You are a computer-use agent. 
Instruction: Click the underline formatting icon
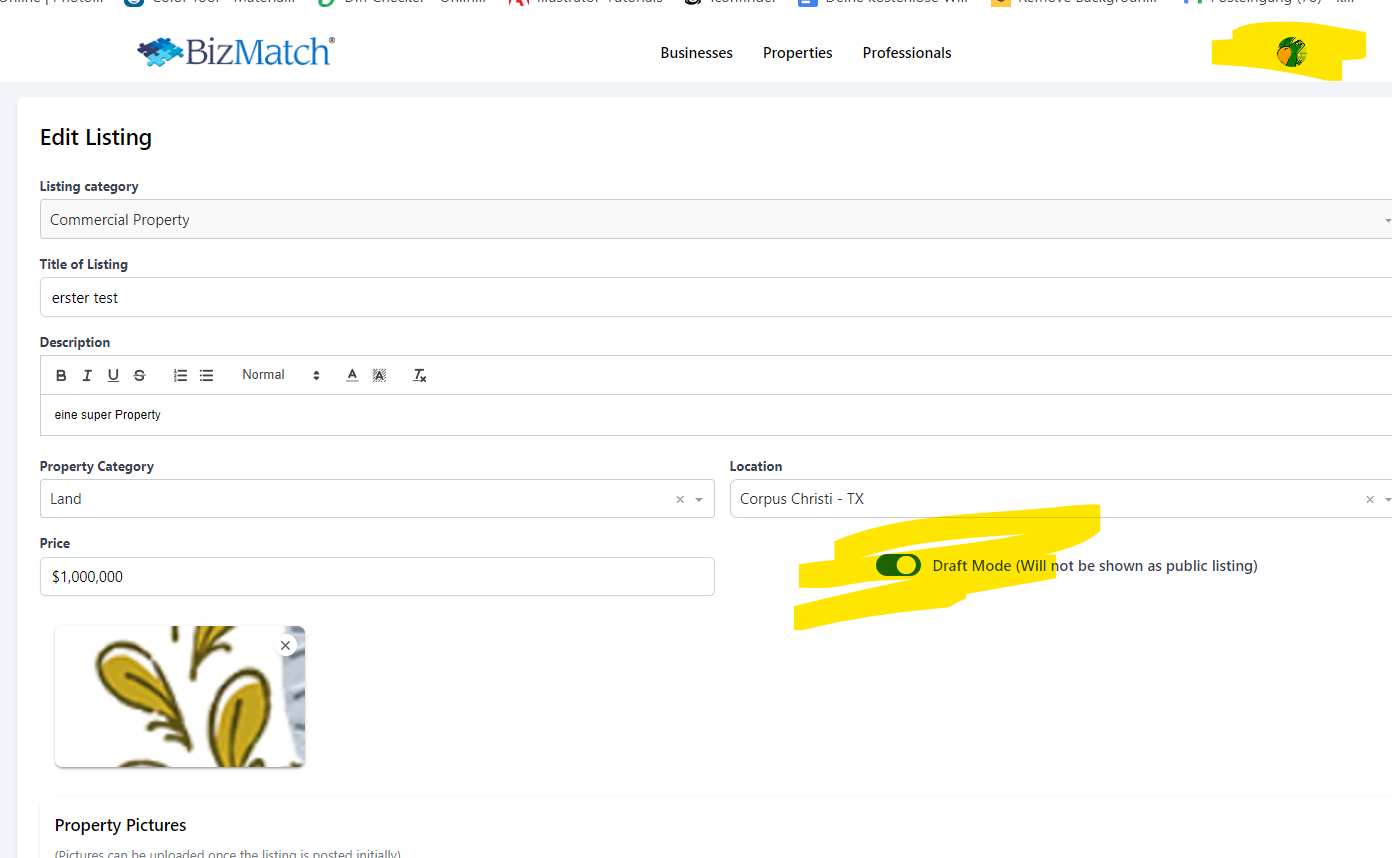tap(113, 375)
